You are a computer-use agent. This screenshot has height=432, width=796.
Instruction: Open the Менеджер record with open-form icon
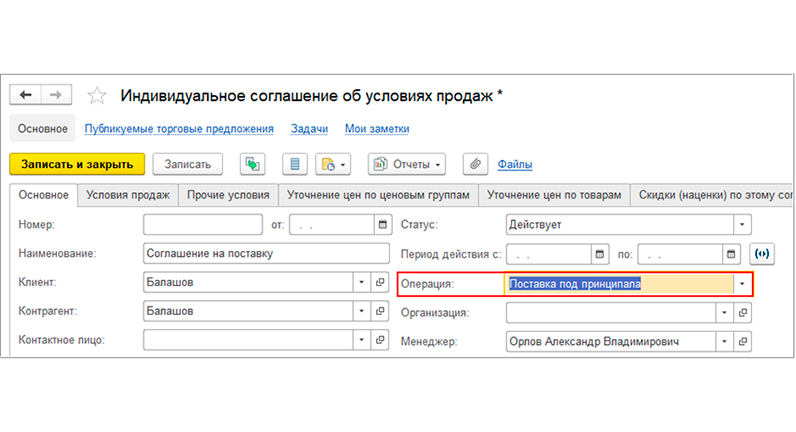tap(743, 342)
